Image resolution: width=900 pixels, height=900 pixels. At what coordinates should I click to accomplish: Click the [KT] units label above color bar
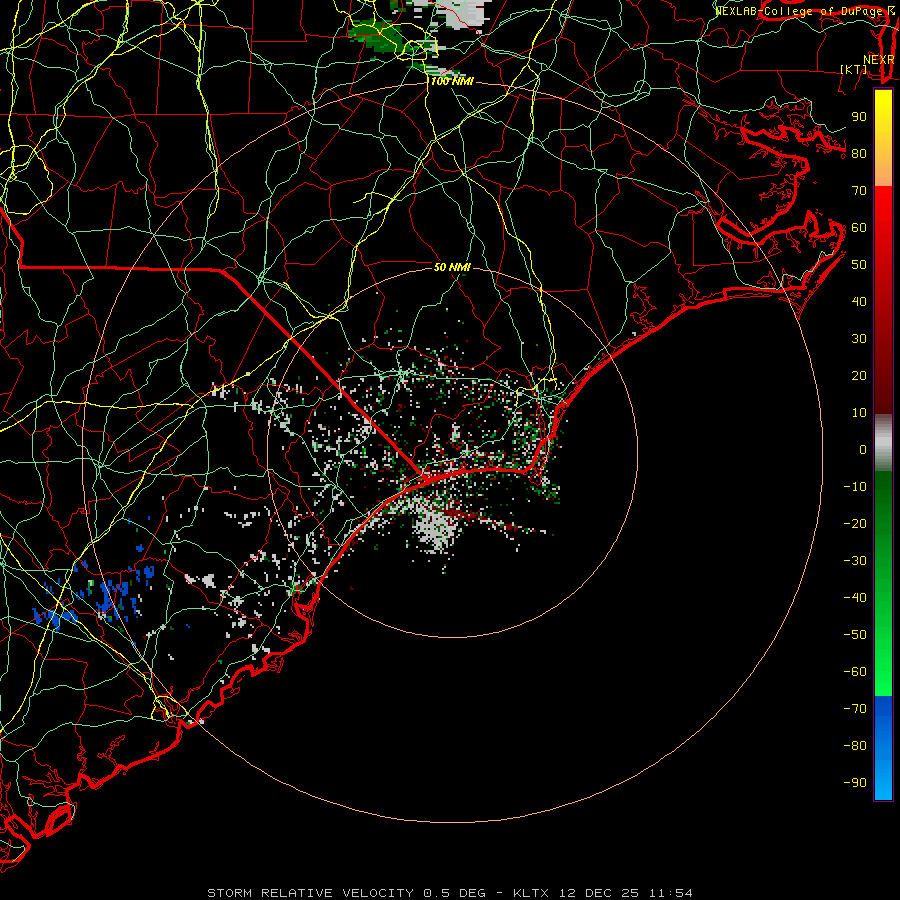click(854, 69)
